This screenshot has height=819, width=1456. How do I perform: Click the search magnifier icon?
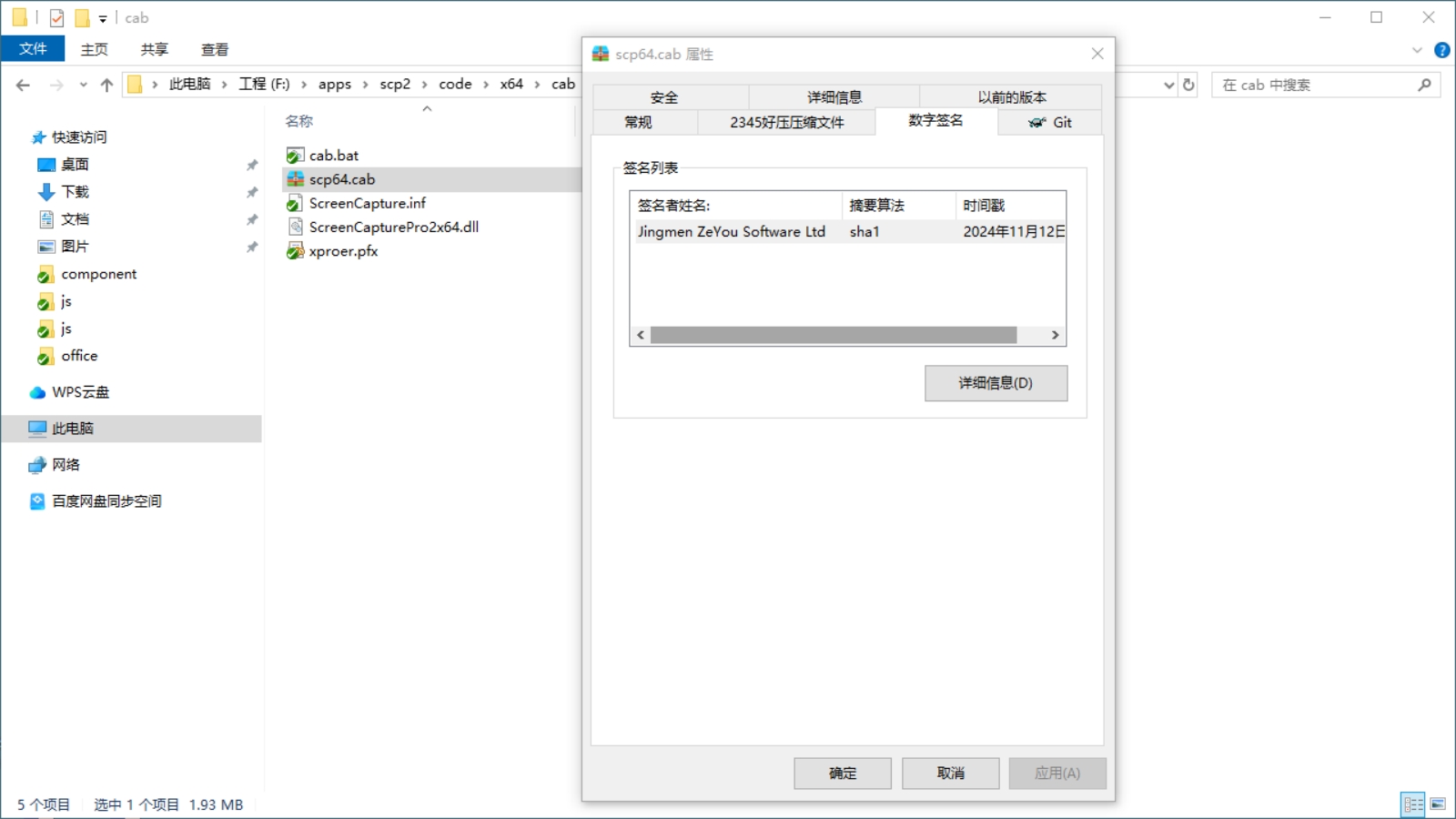point(1424,85)
